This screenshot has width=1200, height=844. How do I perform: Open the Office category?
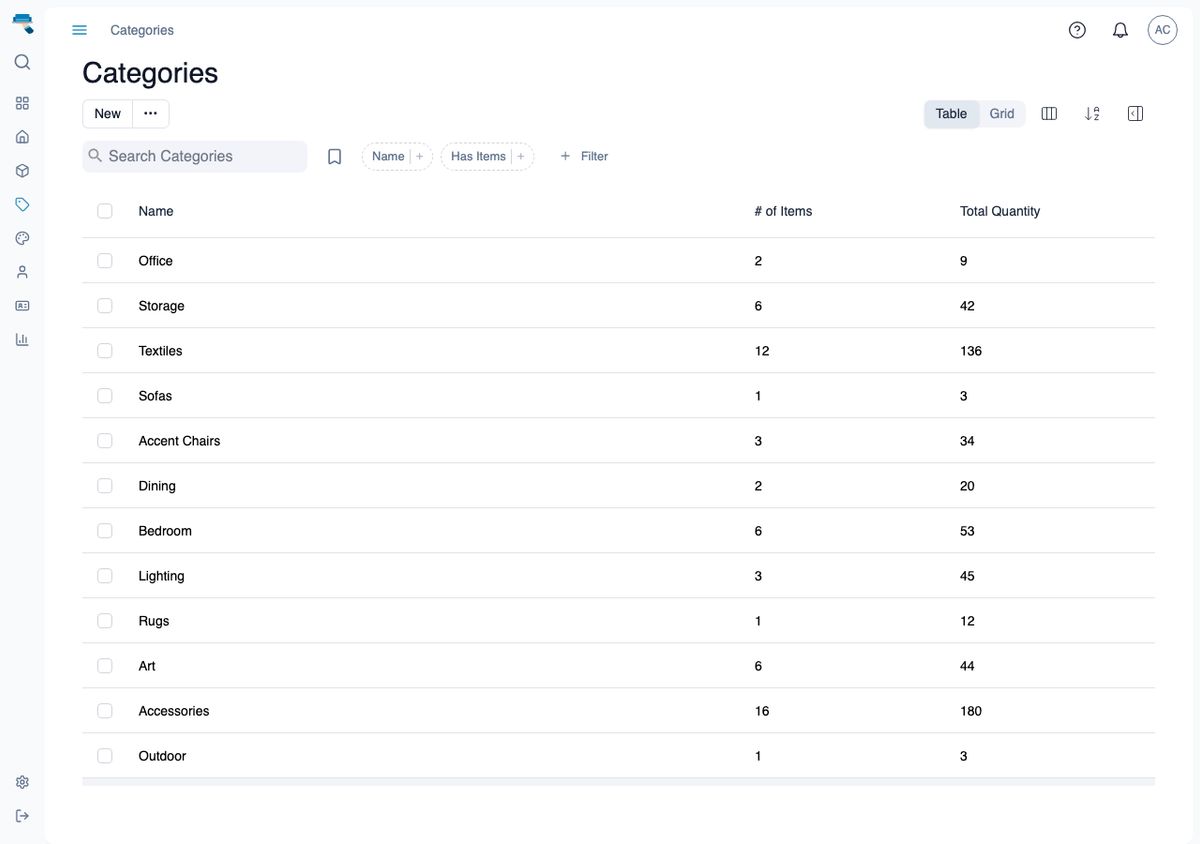click(x=156, y=261)
